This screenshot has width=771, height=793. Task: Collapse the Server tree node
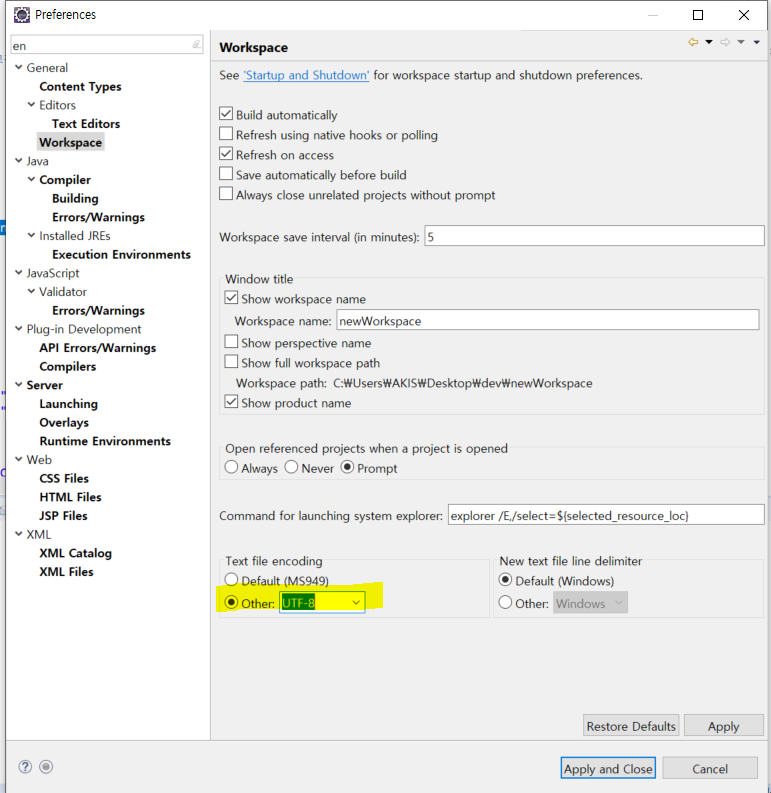19,385
